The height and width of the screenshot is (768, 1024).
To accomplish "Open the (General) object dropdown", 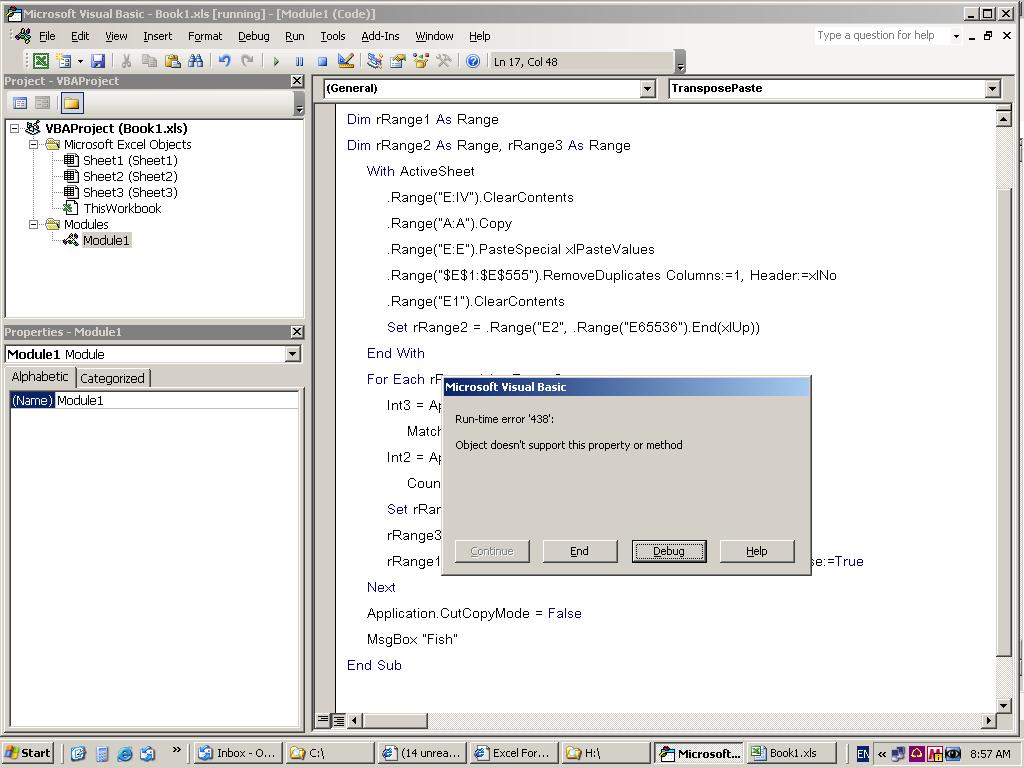I will [x=647, y=89].
